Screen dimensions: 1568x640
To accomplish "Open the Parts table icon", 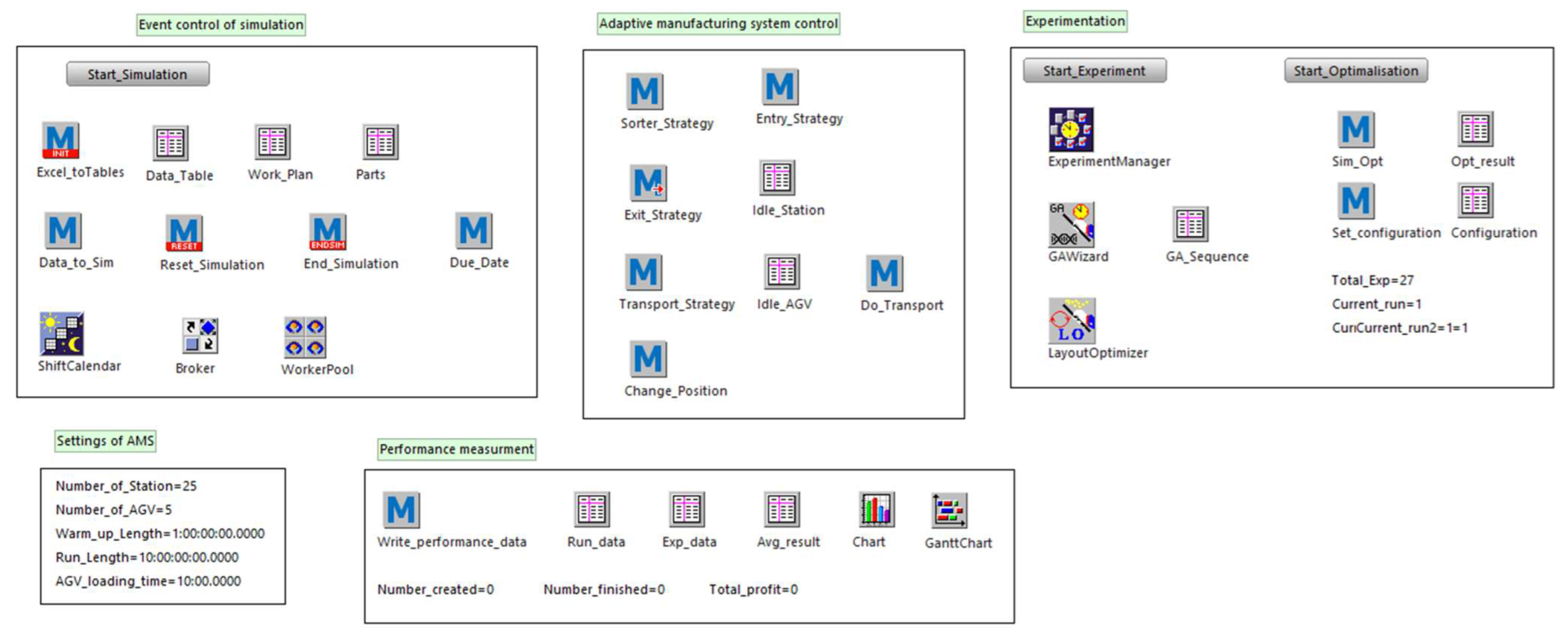I will click(x=380, y=142).
